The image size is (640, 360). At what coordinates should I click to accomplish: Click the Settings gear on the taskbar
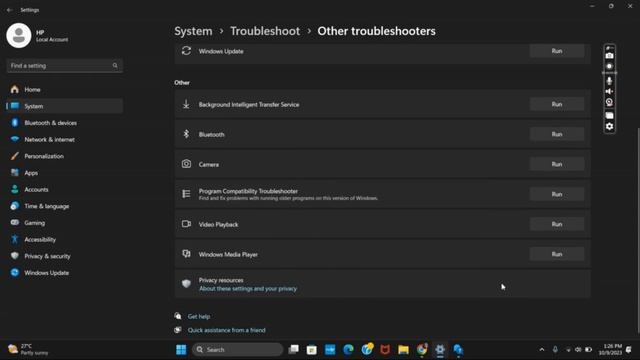pyautogui.click(x=440, y=349)
